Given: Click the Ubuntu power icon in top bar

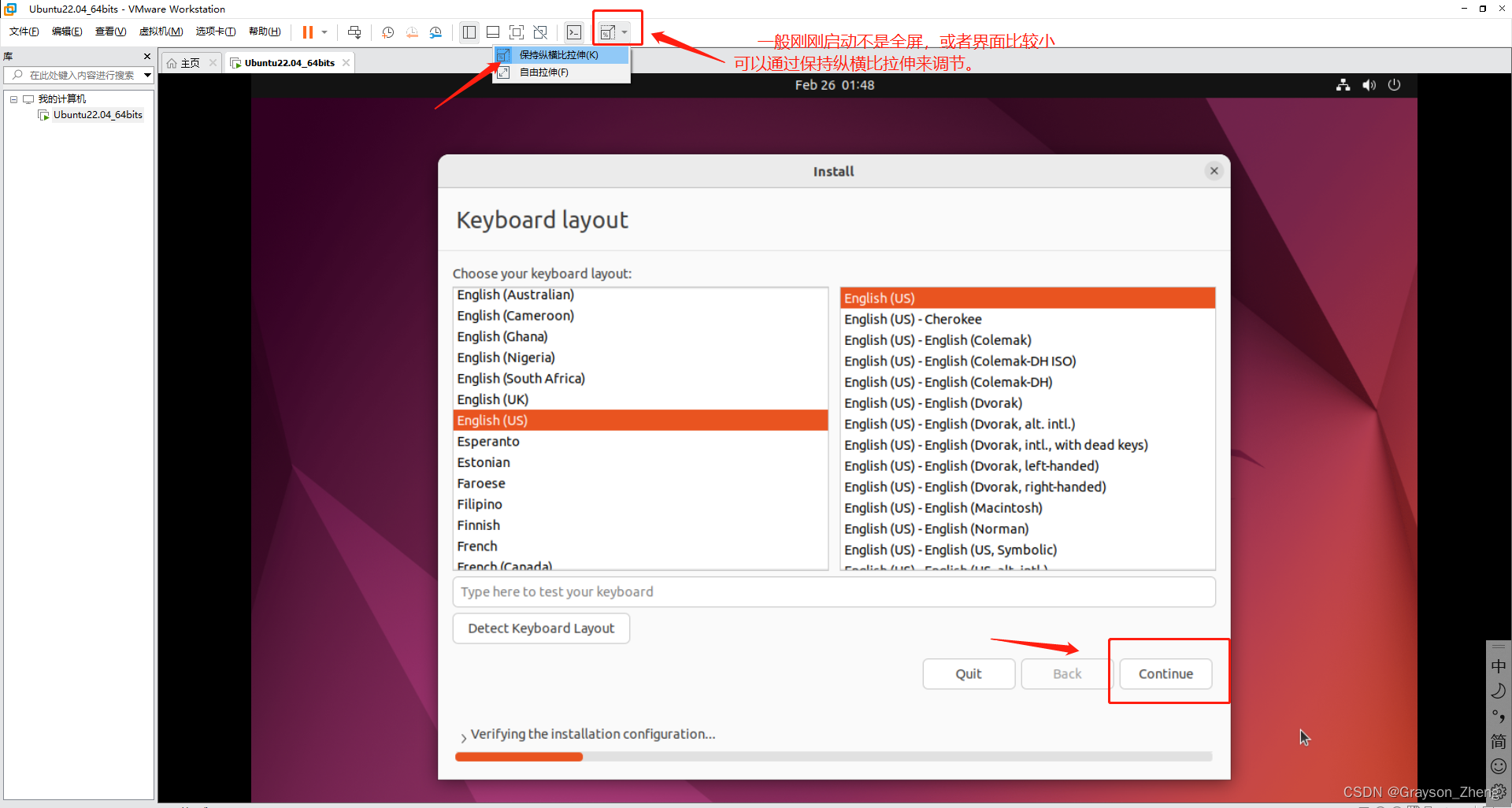Looking at the screenshot, I should (x=1394, y=85).
